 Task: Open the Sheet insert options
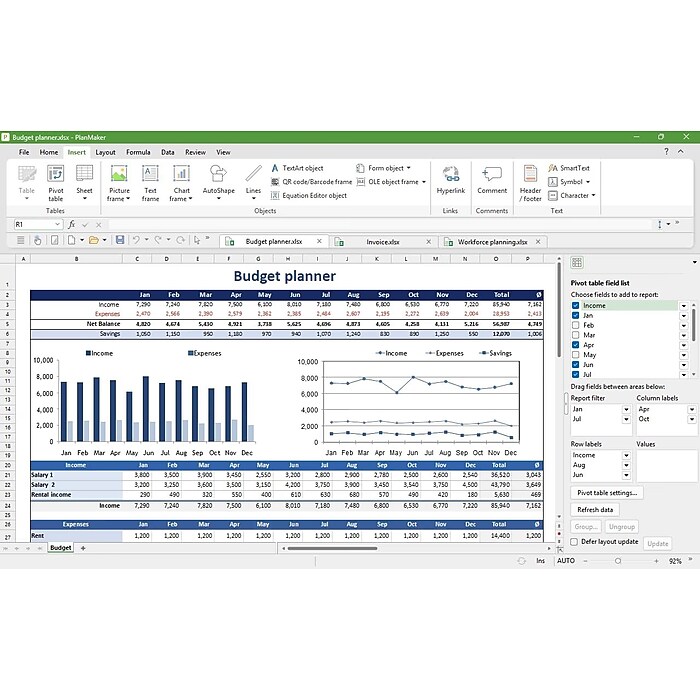84,183
